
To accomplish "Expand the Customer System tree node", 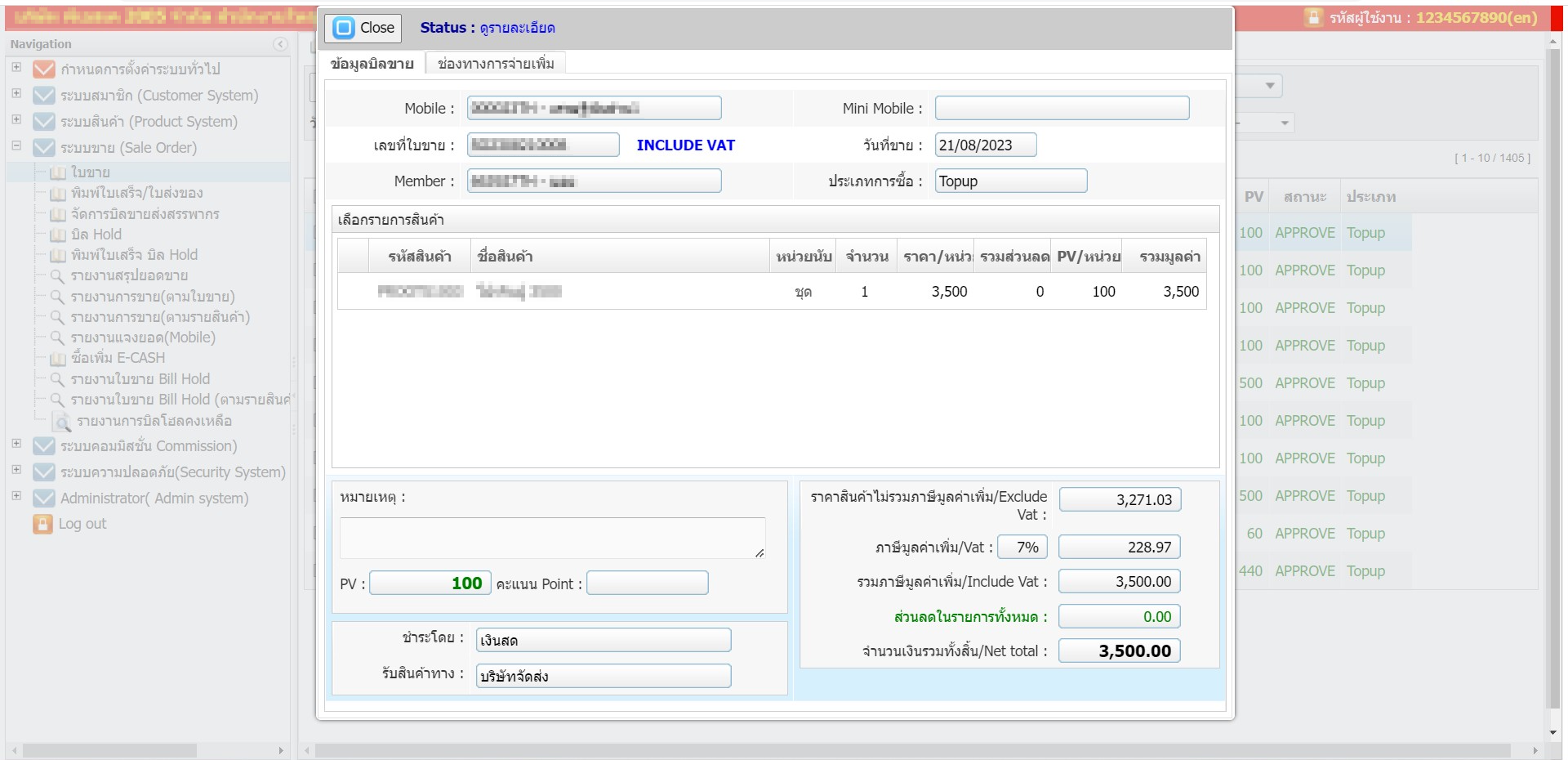I will pos(16,94).
